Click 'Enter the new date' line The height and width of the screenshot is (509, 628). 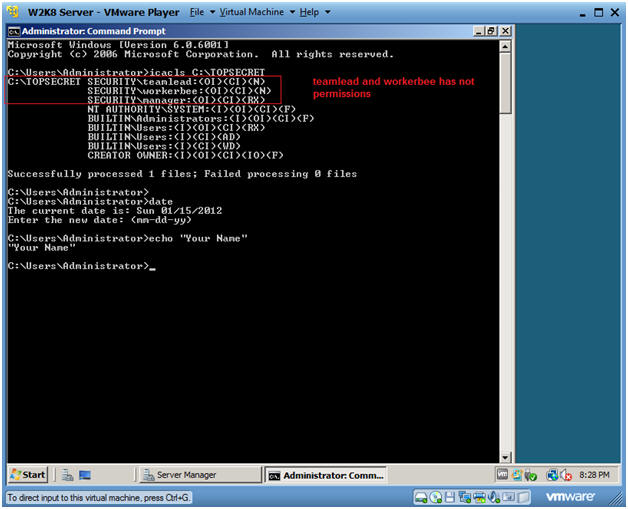pyautogui.click(x=100, y=220)
